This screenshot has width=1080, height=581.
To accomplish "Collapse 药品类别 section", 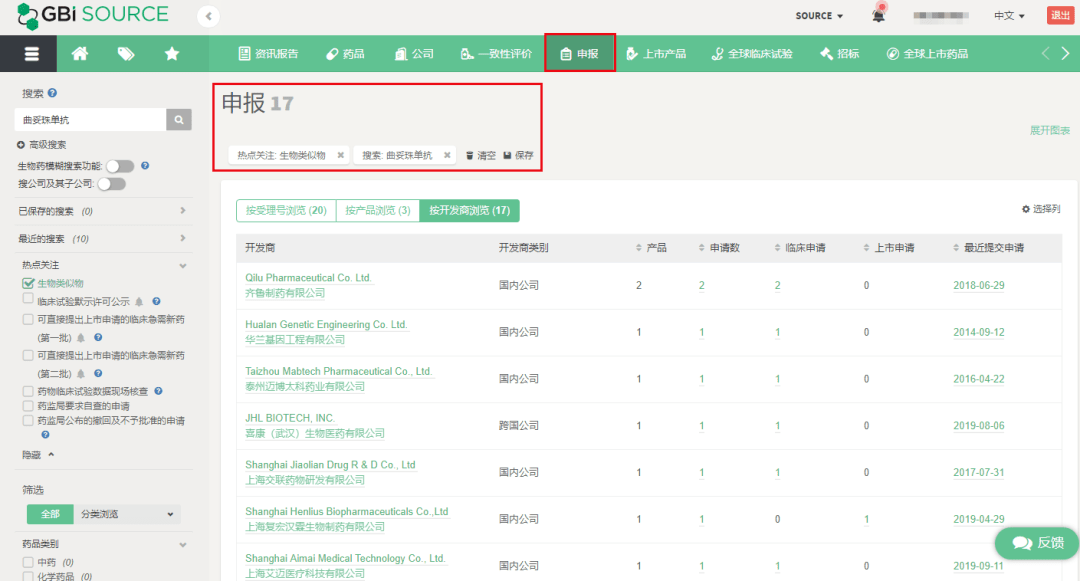I will [183, 545].
